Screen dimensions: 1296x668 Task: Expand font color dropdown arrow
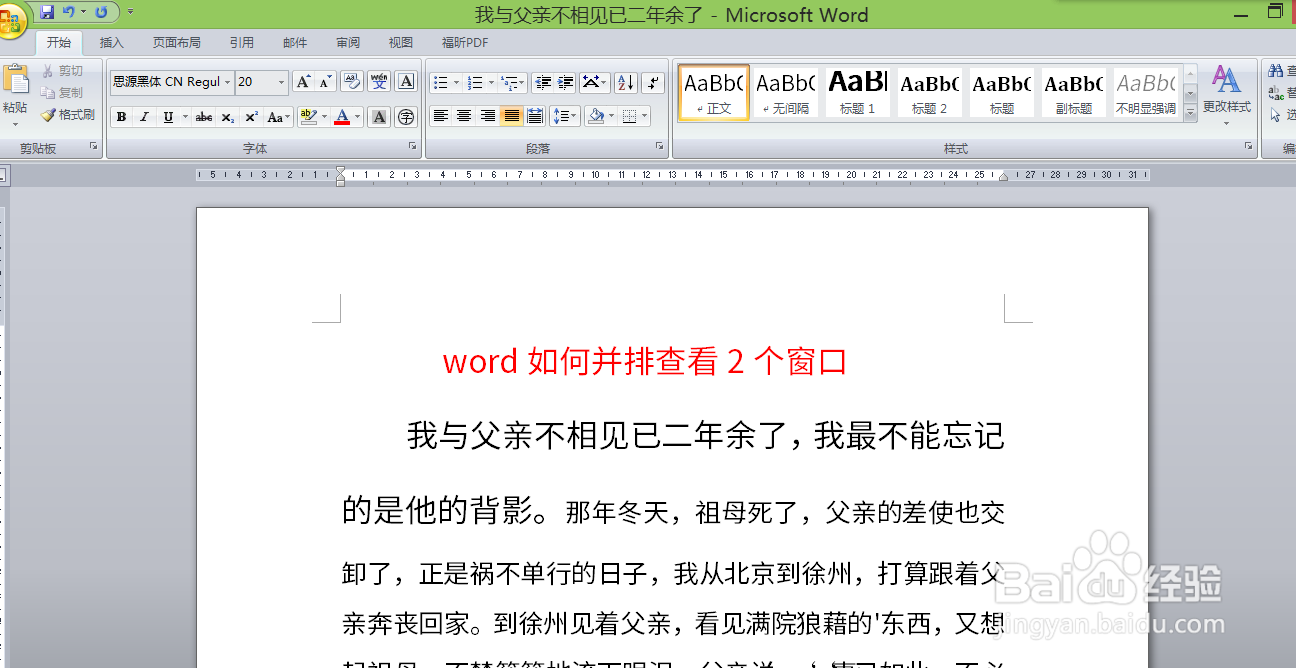(x=358, y=117)
